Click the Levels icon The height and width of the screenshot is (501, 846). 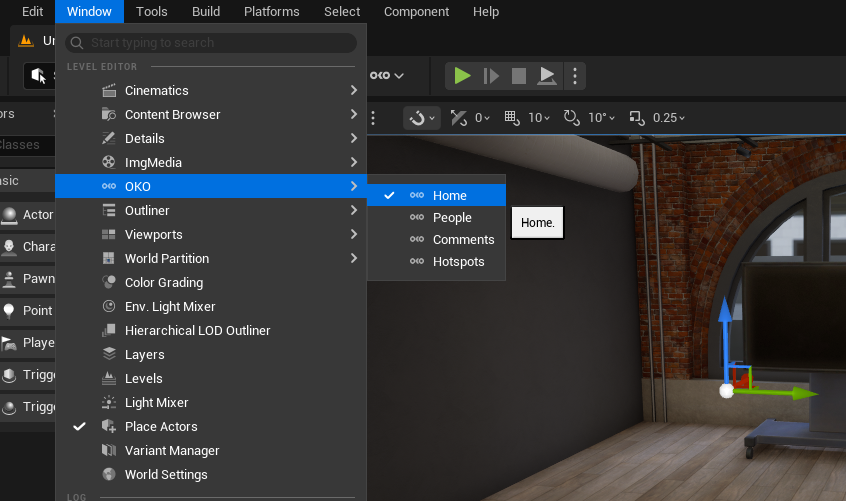tap(109, 378)
